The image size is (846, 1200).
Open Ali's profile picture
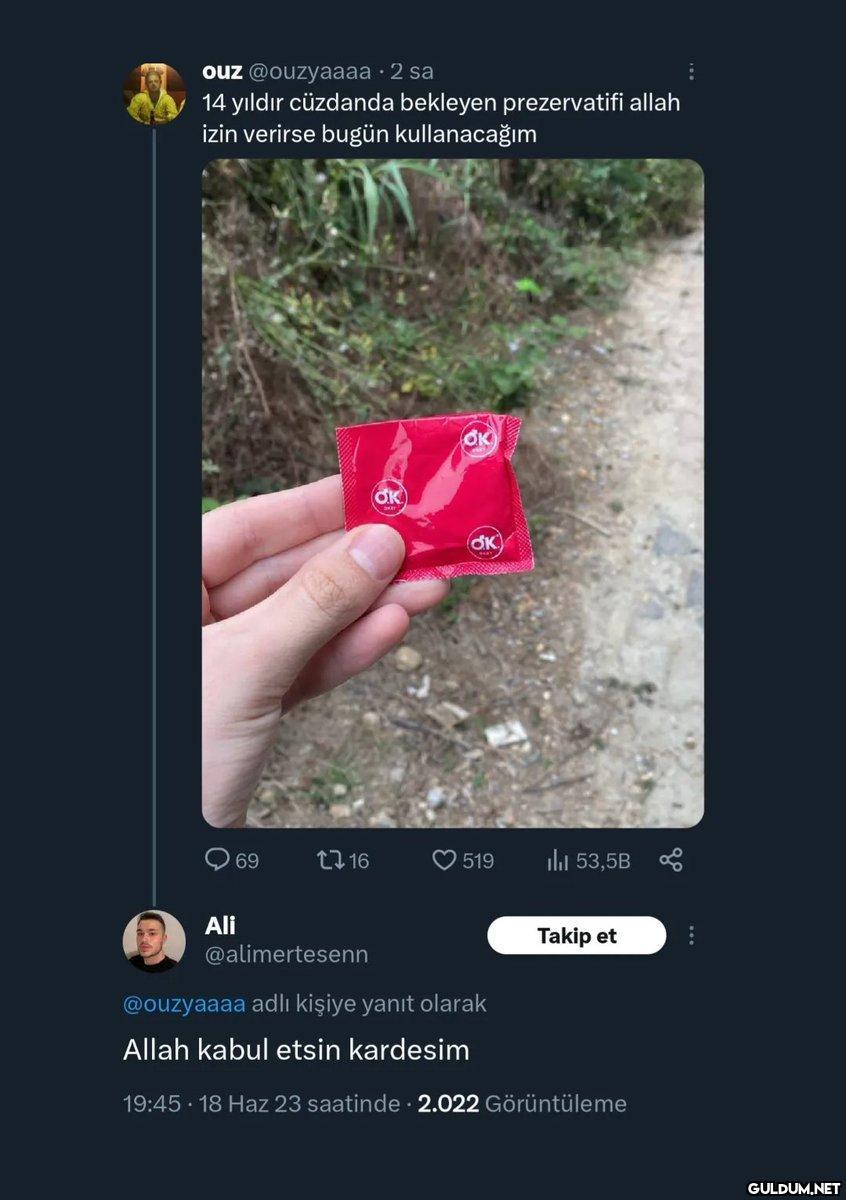click(x=154, y=941)
